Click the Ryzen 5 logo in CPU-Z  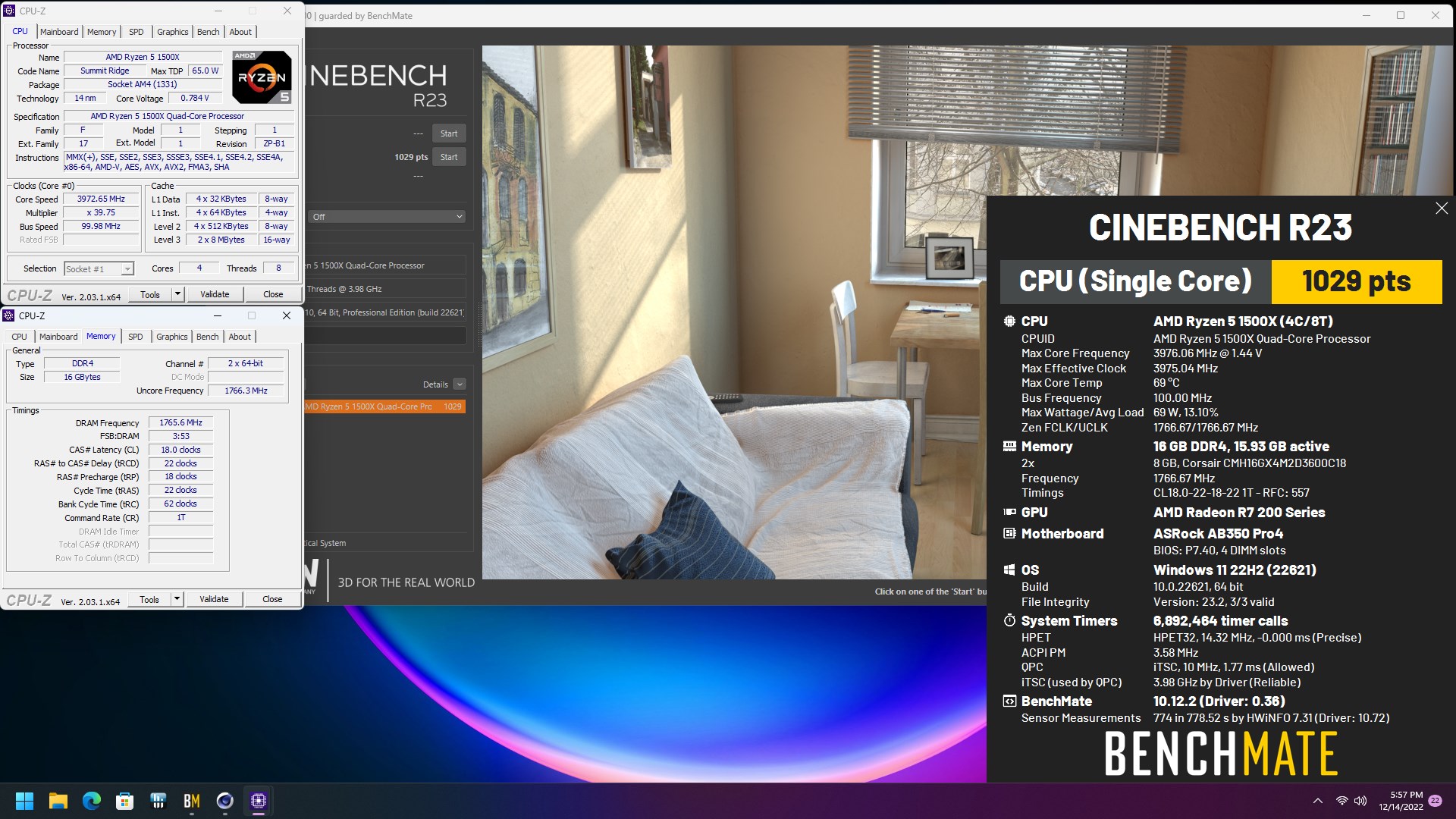pyautogui.click(x=262, y=77)
